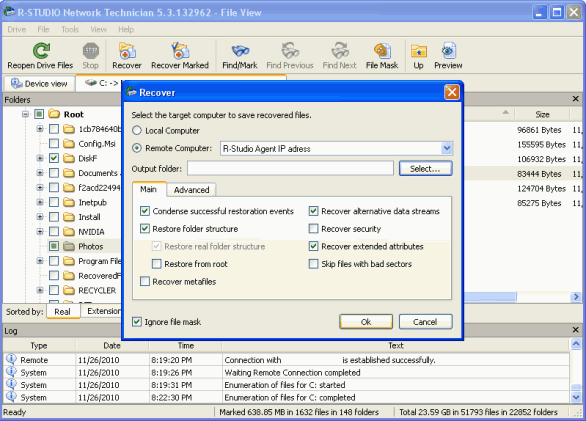Click the NVIDIA folder icon
Image resolution: width=586 pixels, height=421 pixels.
(x=69, y=231)
